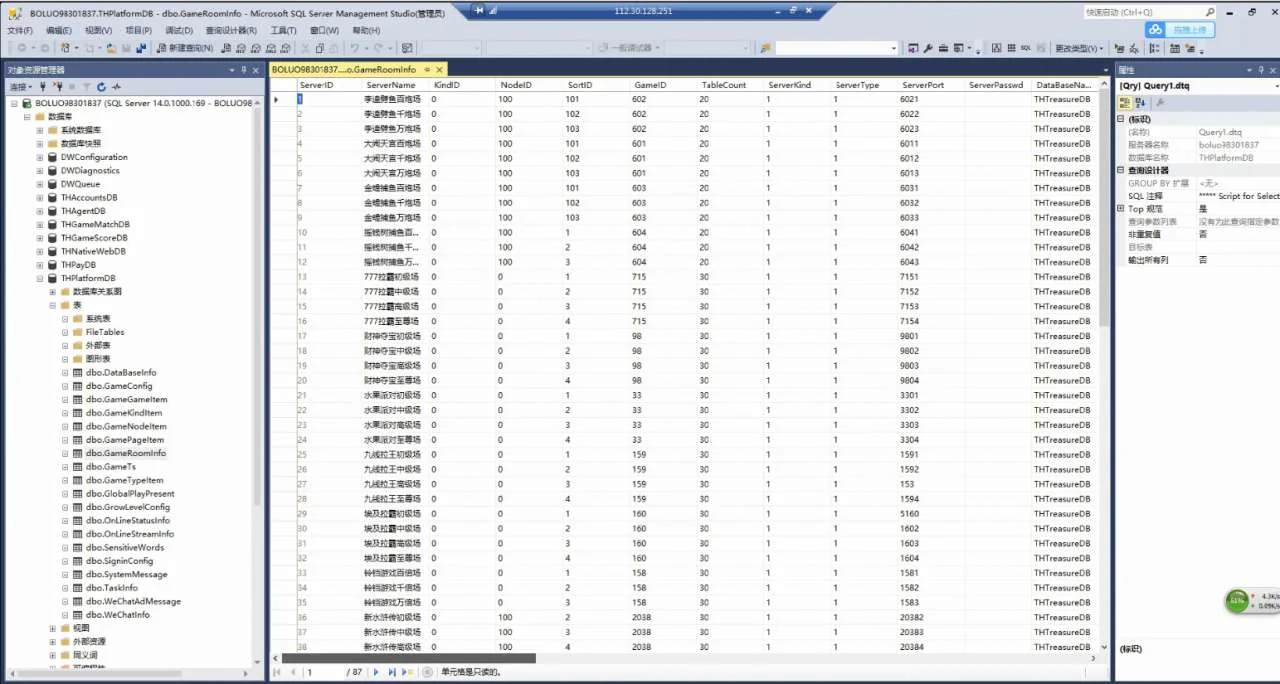Toggle auto-hide pin on Properties panel
Screen dimensions: 1280x684
[1262, 70]
